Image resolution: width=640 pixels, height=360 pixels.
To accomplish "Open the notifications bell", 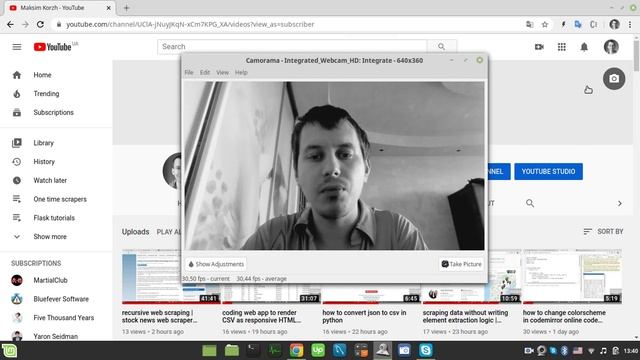I will [x=584, y=47].
